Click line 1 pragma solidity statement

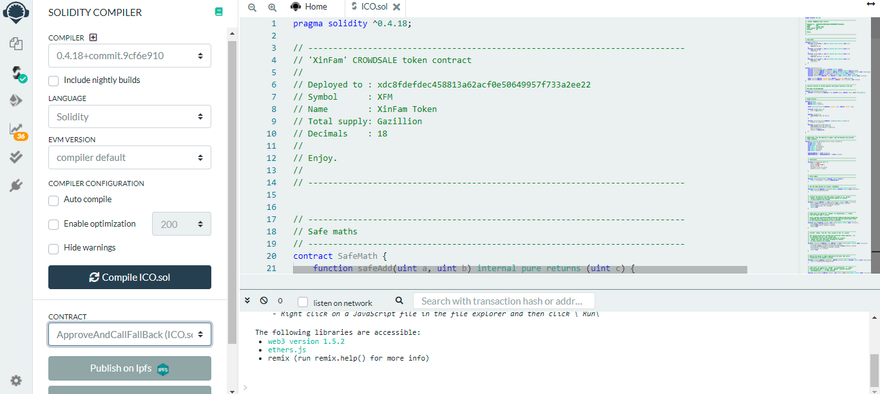click(x=352, y=24)
